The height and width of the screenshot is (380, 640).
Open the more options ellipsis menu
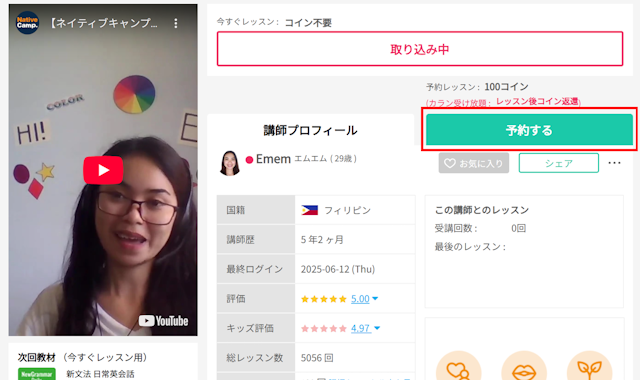coord(614,163)
